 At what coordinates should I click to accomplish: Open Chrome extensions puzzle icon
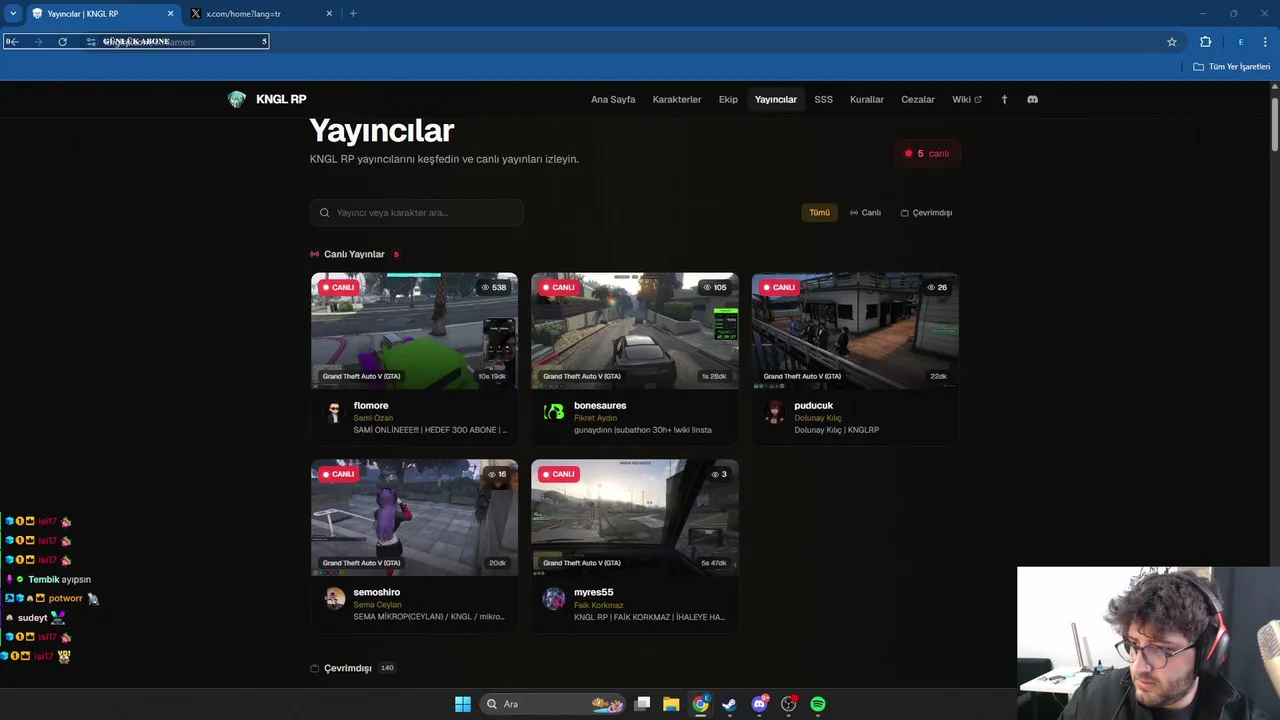[x=1205, y=42]
